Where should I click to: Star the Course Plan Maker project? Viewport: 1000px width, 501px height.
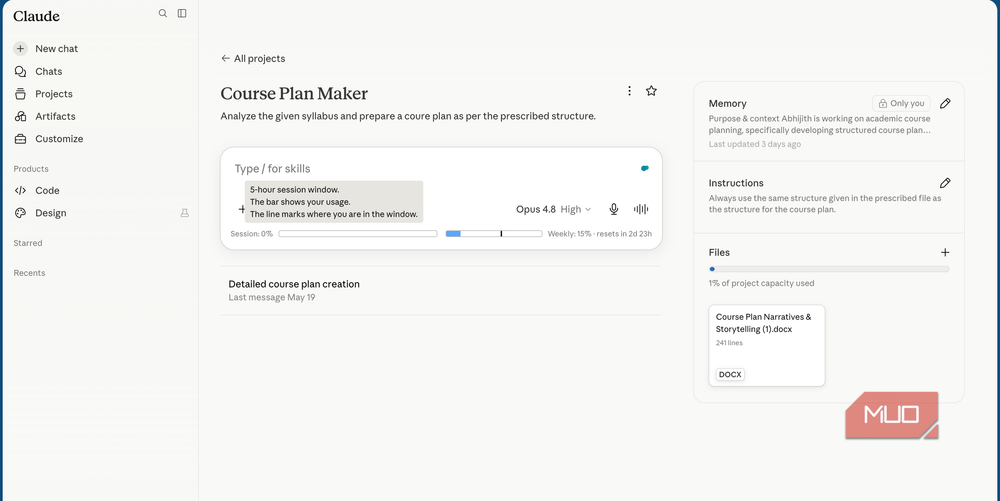coord(651,91)
